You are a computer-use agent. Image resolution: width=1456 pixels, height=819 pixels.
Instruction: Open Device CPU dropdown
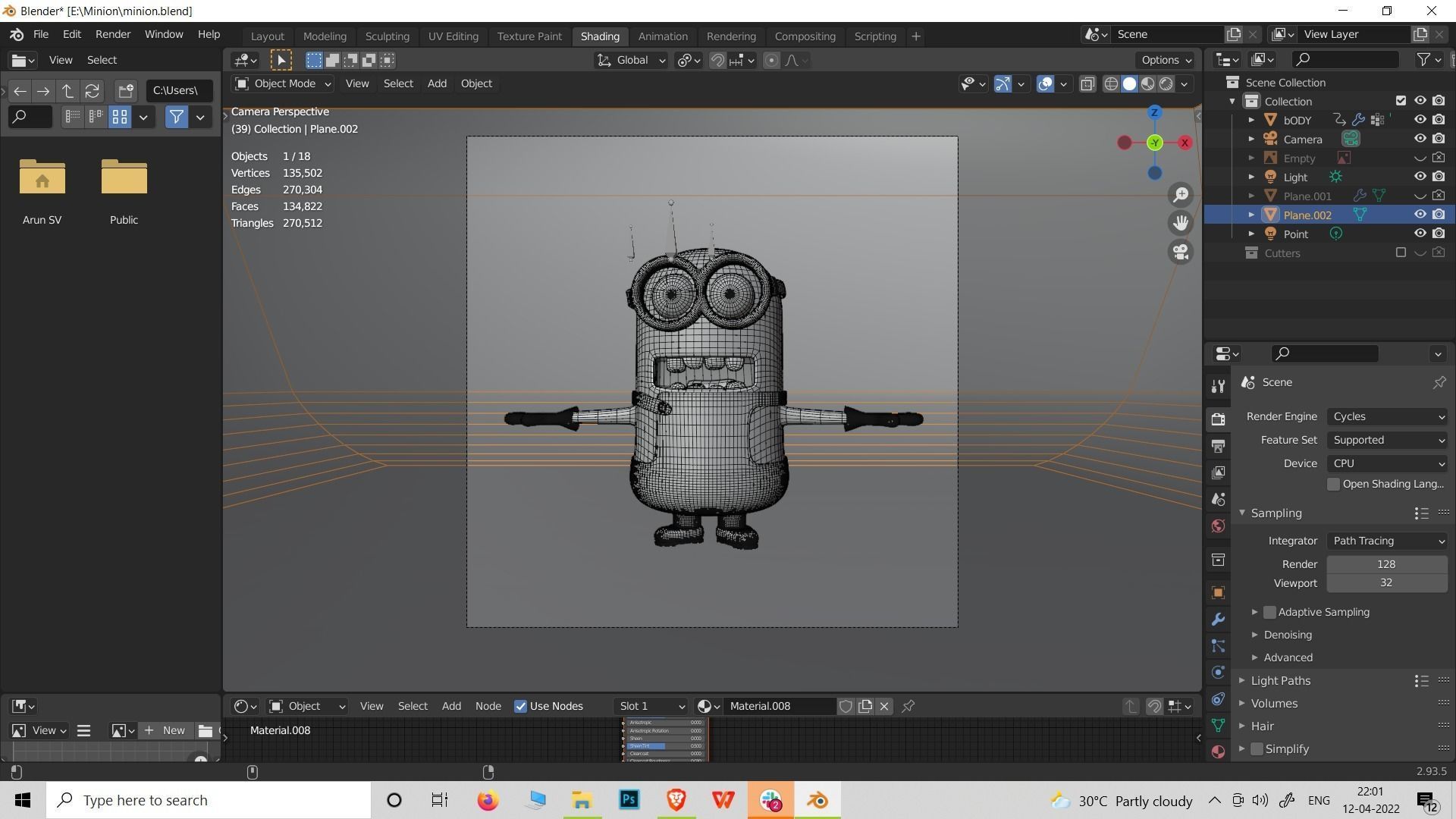click(1387, 463)
